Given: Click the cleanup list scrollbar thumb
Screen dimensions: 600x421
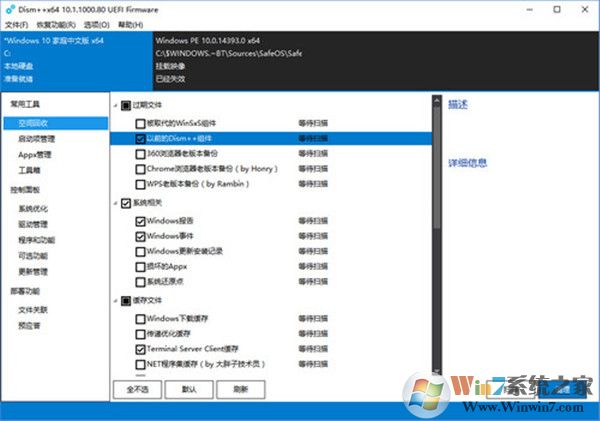Looking at the screenshot, I should point(437,166).
